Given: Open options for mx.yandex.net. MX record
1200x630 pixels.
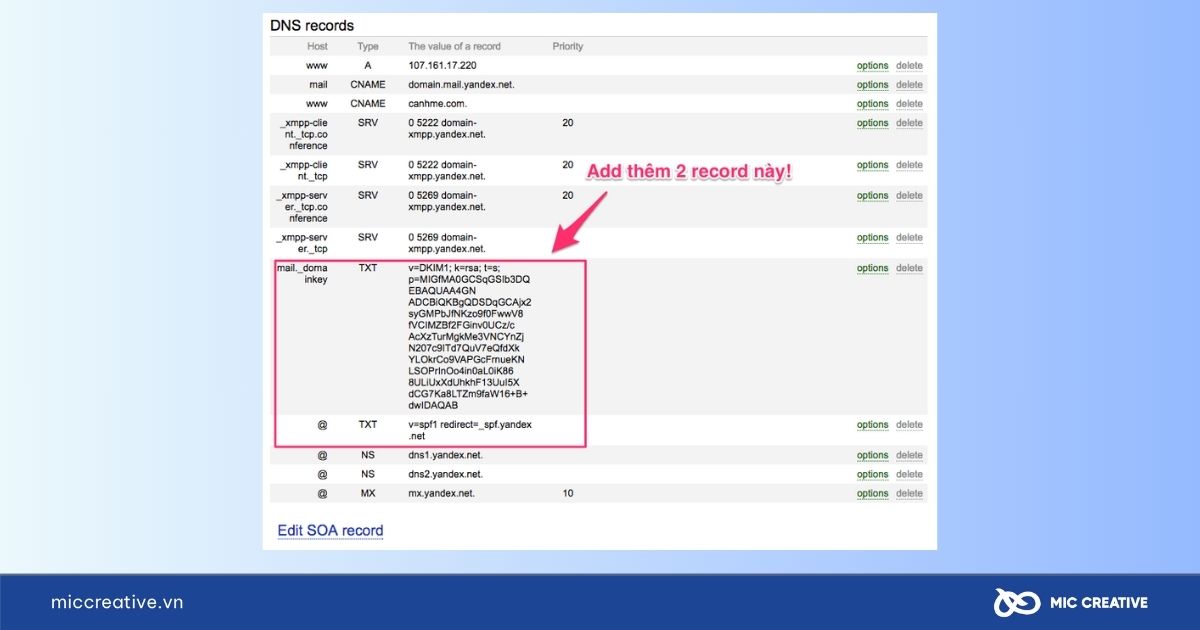Looking at the screenshot, I should (x=872, y=494).
